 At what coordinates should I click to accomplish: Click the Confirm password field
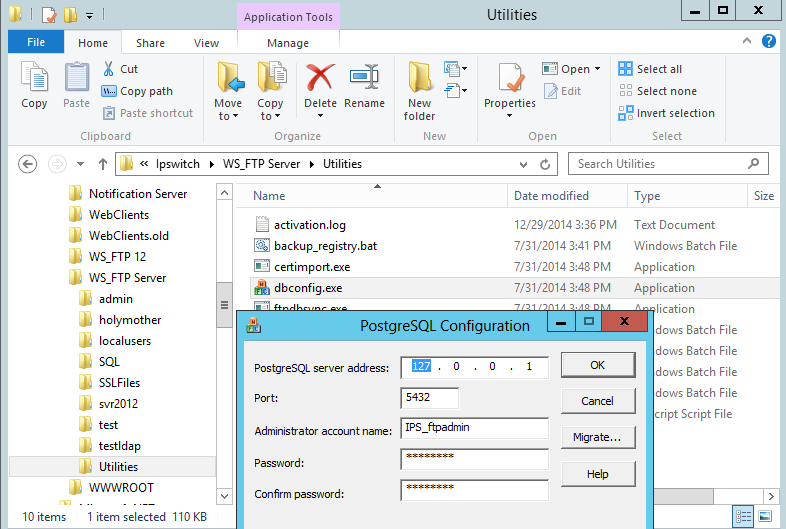pos(475,490)
